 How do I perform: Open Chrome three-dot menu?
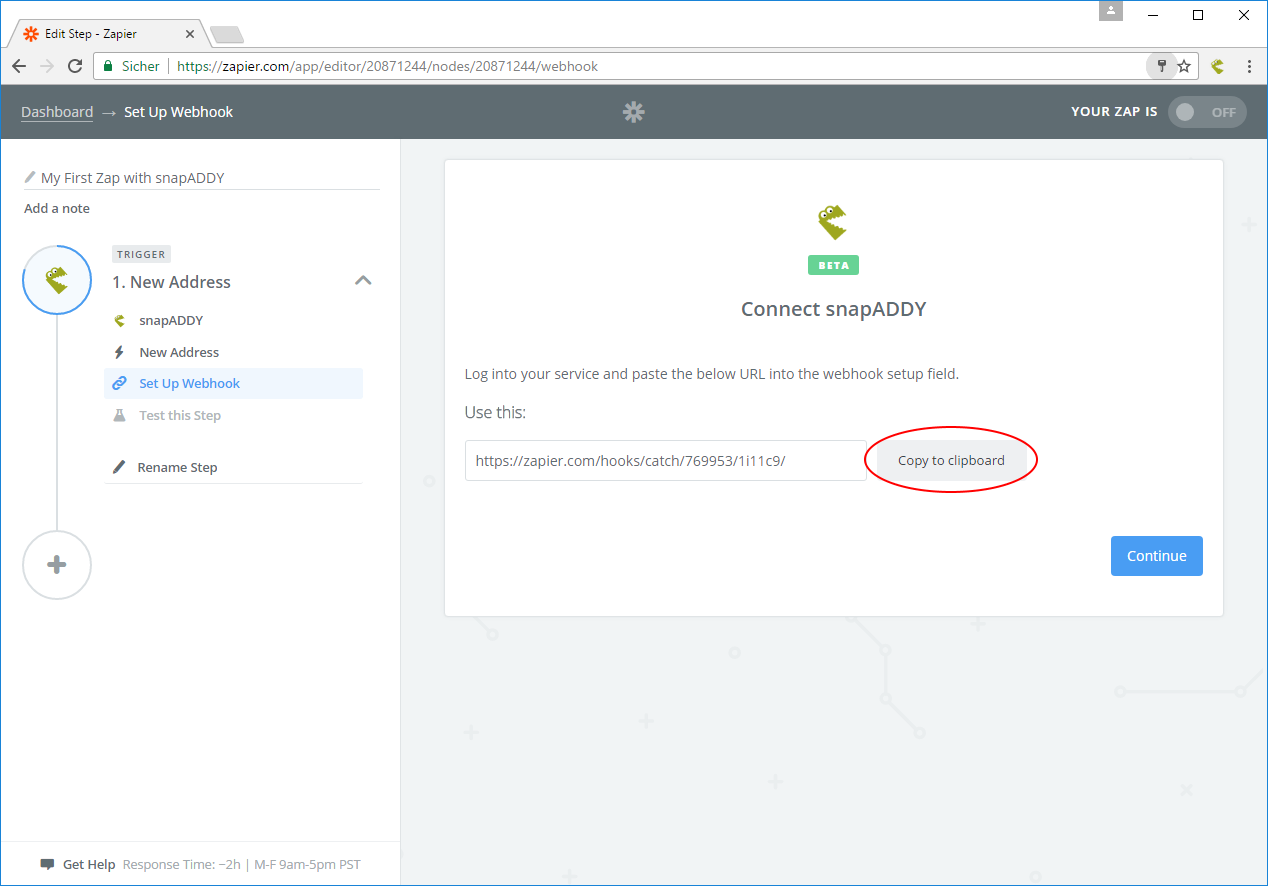1250,66
